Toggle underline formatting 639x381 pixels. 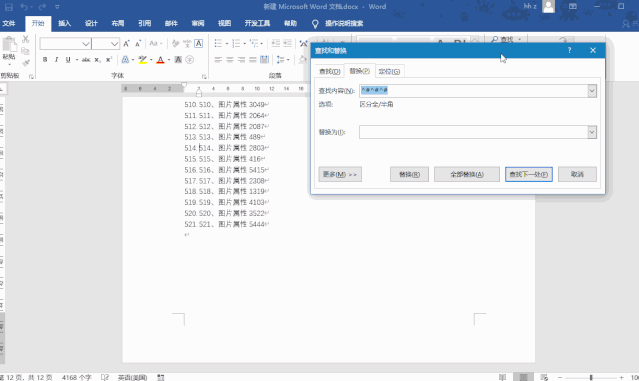(68, 59)
